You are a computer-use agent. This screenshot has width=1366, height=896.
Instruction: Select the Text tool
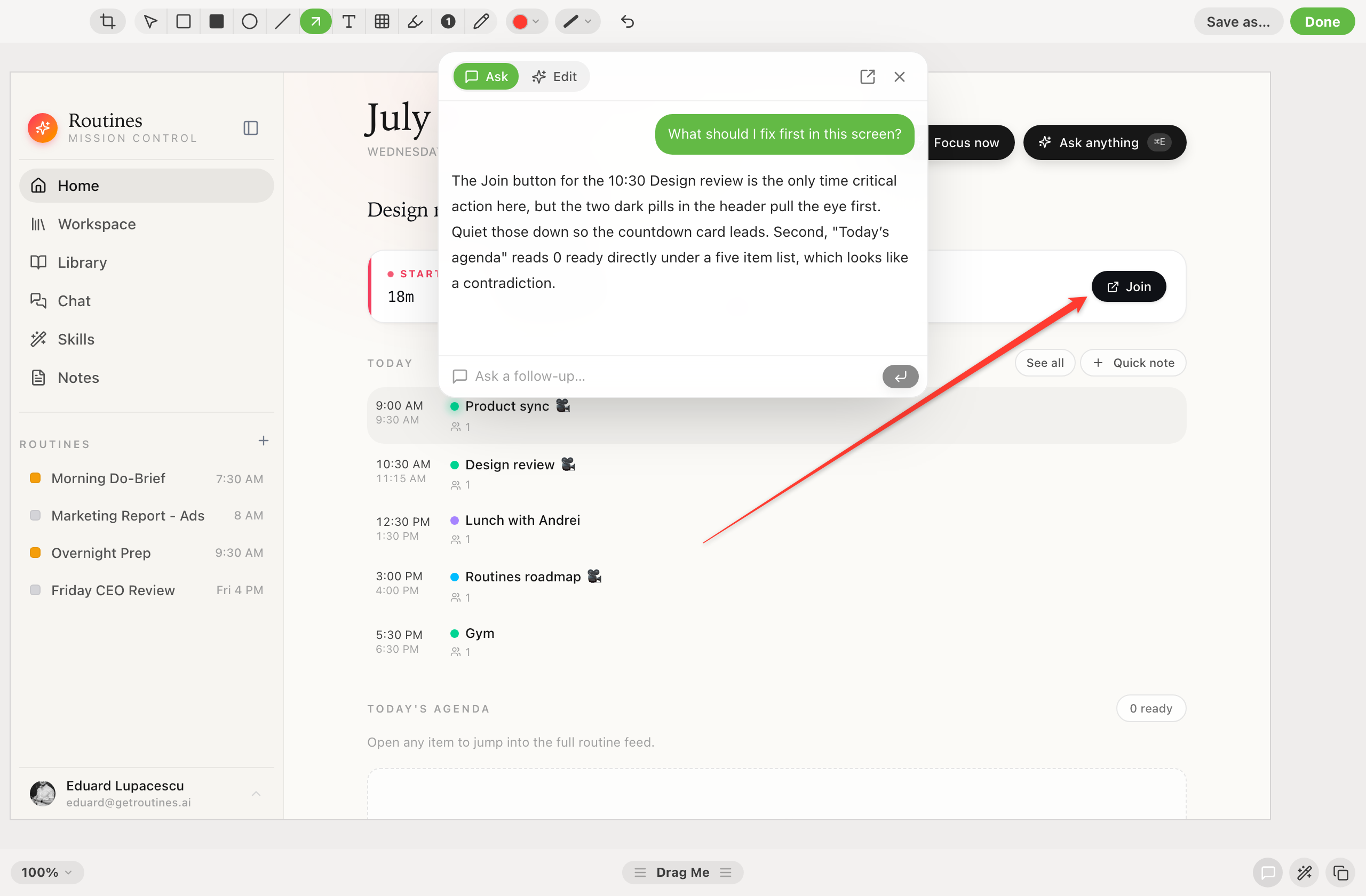(x=349, y=22)
